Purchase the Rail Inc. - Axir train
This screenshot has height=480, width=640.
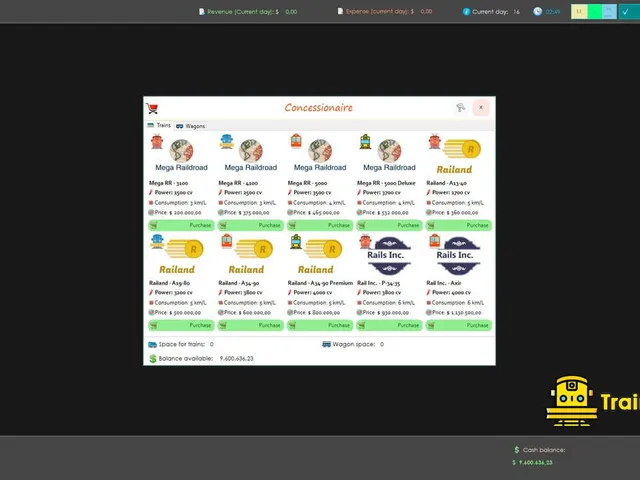click(x=458, y=325)
